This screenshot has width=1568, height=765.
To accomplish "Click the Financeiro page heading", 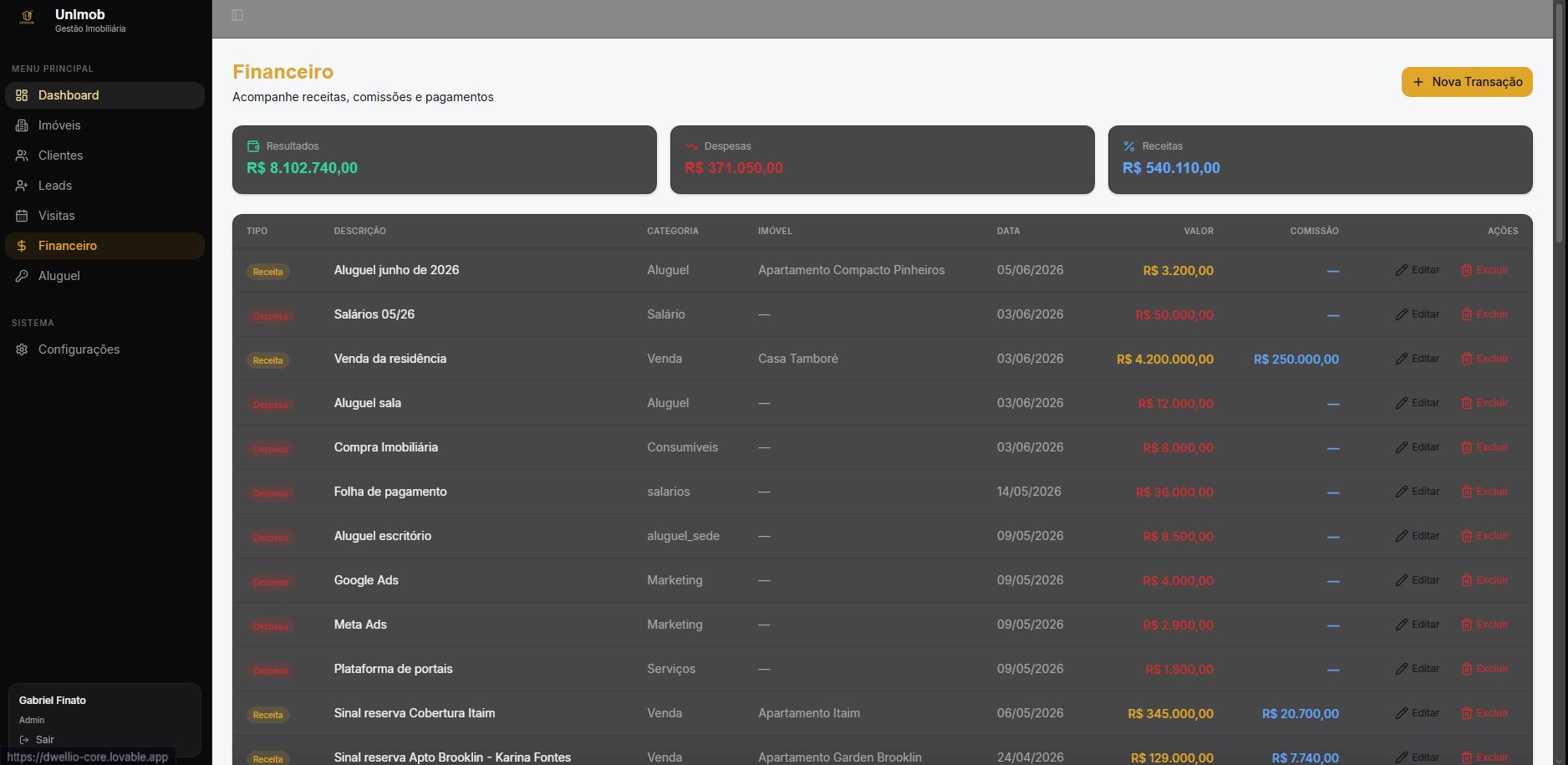I will point(283,72).
